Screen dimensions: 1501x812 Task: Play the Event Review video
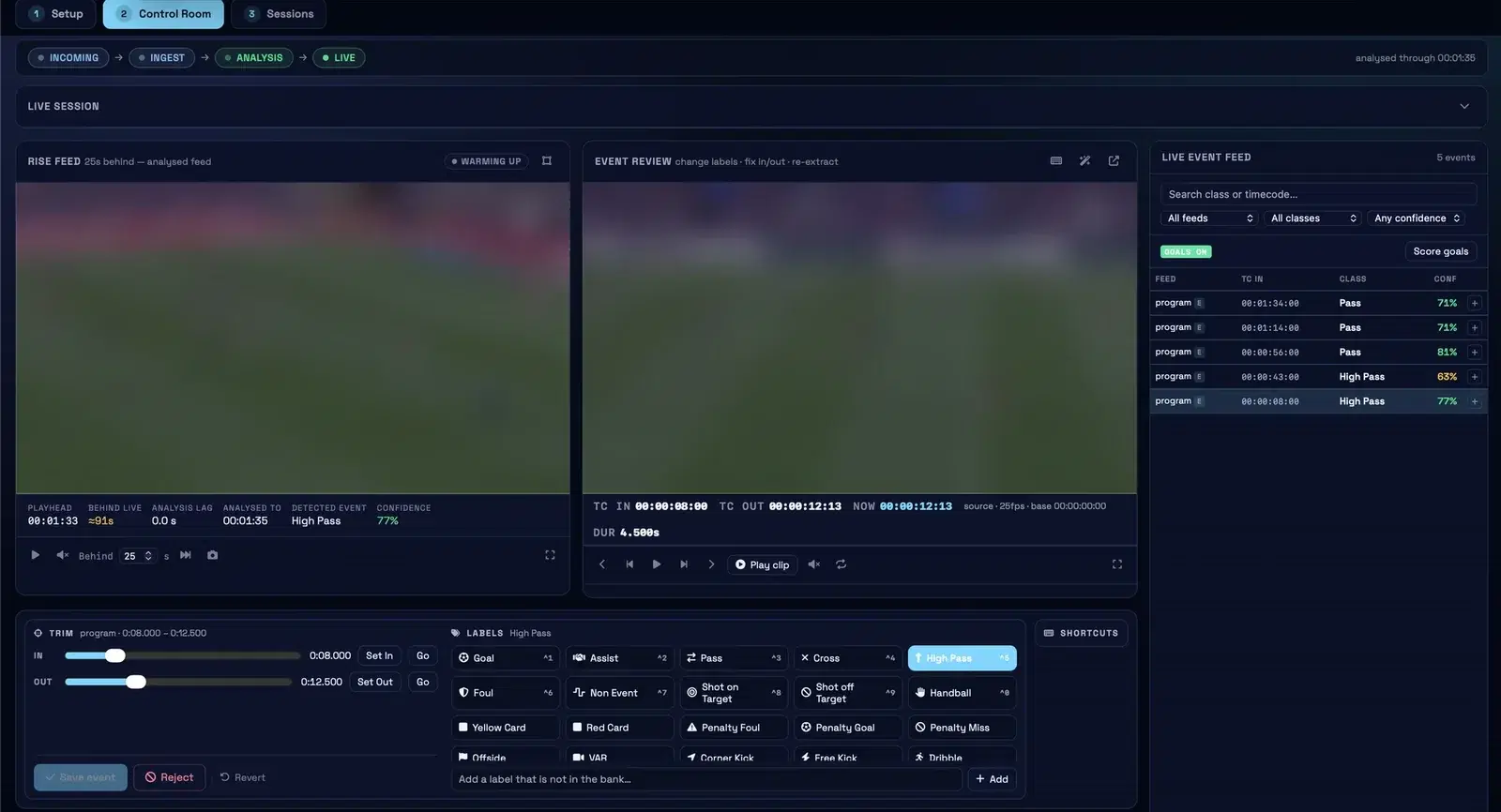(657, 564)
